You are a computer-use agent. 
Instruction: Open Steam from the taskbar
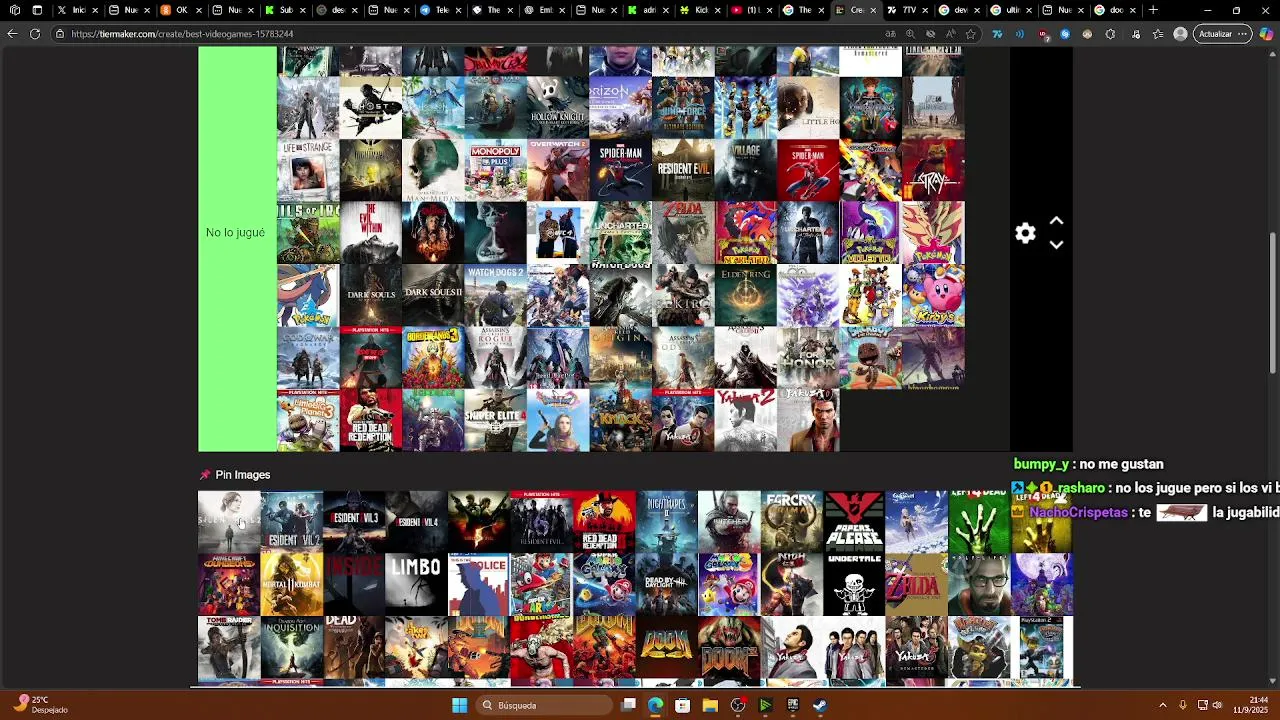(x=819, y=705)
